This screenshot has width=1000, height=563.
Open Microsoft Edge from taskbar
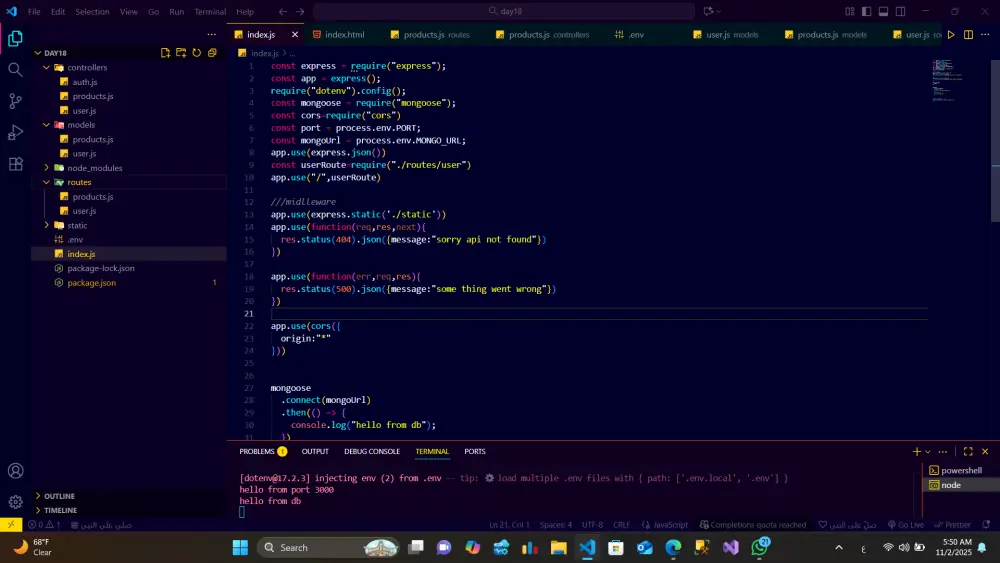[673, 547]
